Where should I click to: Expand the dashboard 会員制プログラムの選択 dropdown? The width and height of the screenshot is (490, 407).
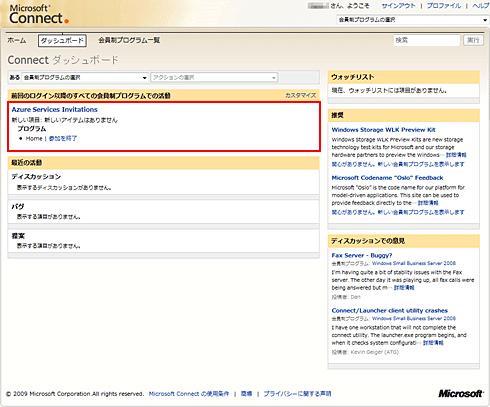point(85,78)
